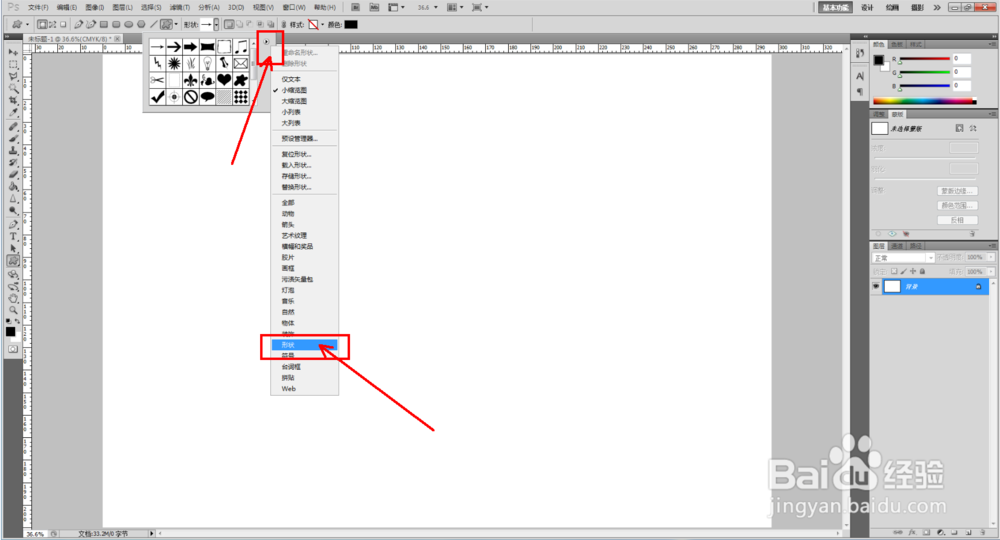1000x540 pixels.
Task: Choose the music note shape thumbnail
Action: coord(240,47)
